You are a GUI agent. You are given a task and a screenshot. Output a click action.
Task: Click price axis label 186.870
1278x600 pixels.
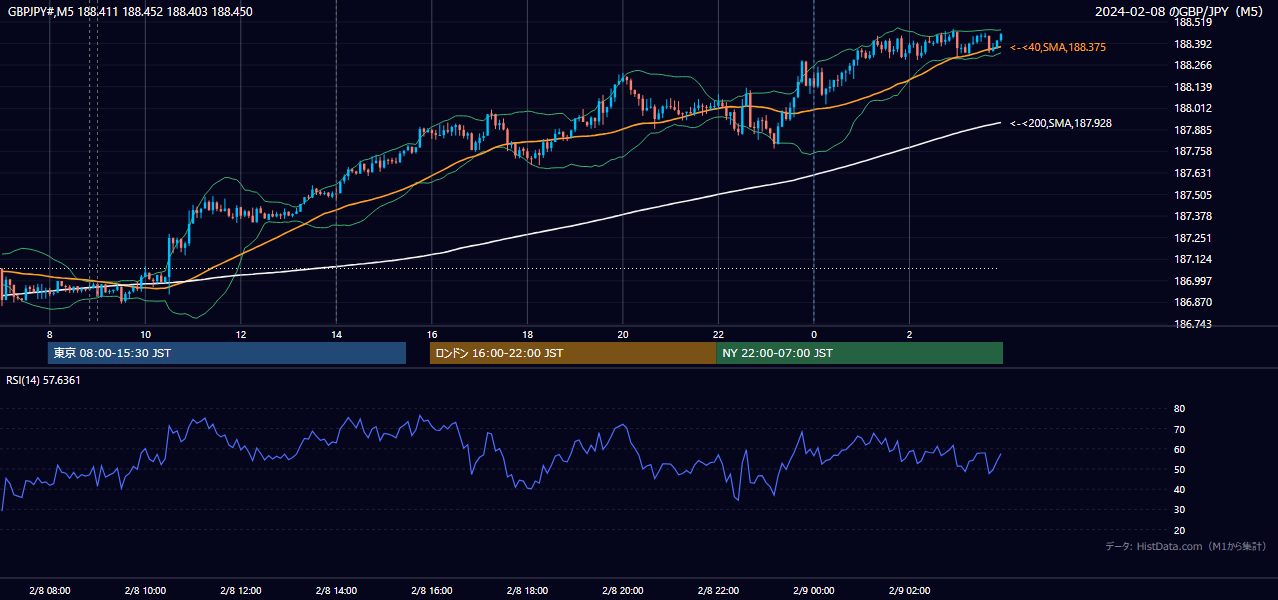(x=1192, y=302)
